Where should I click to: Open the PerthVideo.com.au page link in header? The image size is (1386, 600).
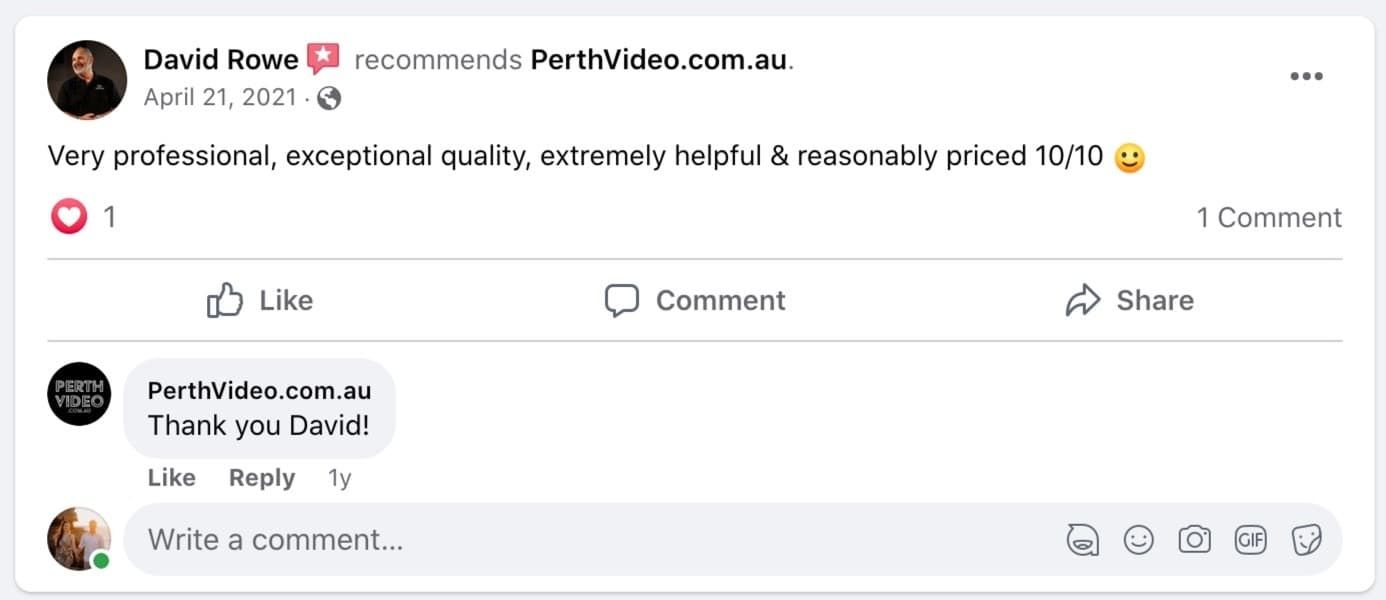point(659,60)
